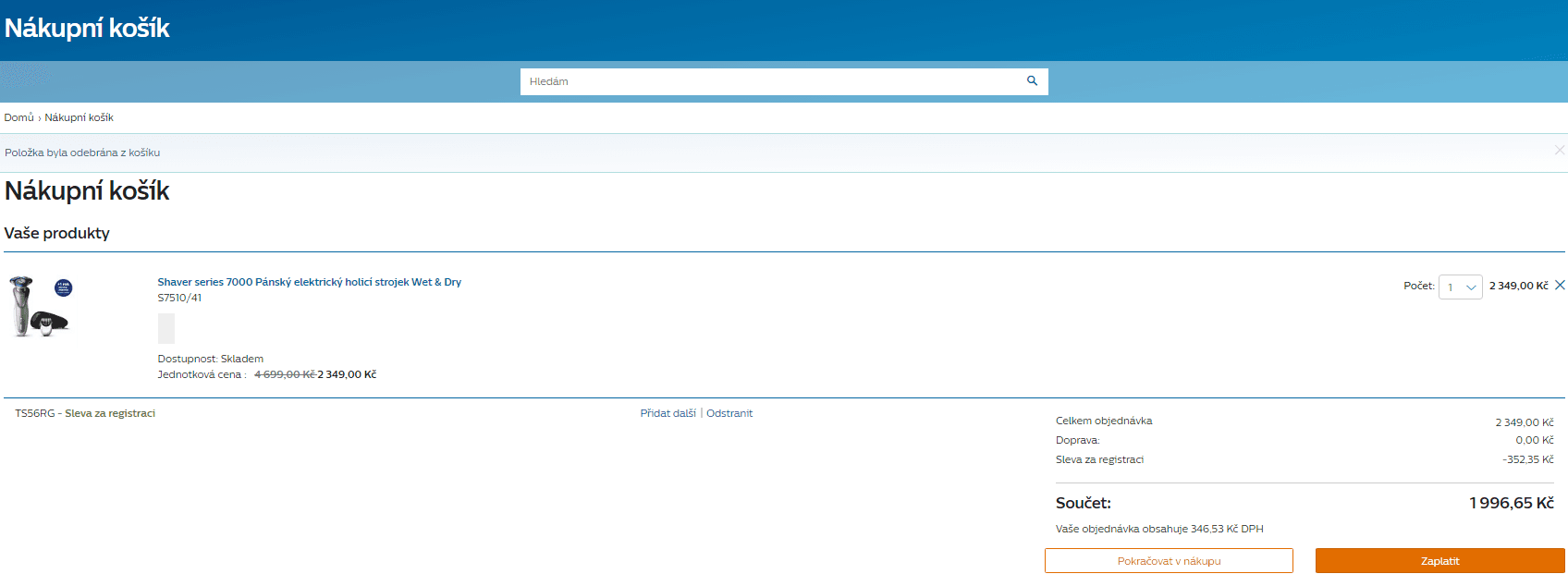
Task: Click the search magnifier icon
Action: coord(1032,81)
